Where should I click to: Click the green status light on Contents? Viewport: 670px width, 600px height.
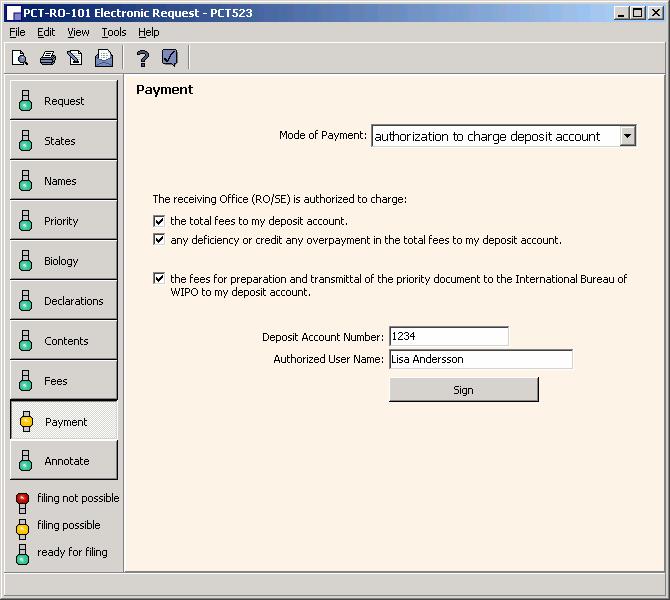click(x=25, y=341)
